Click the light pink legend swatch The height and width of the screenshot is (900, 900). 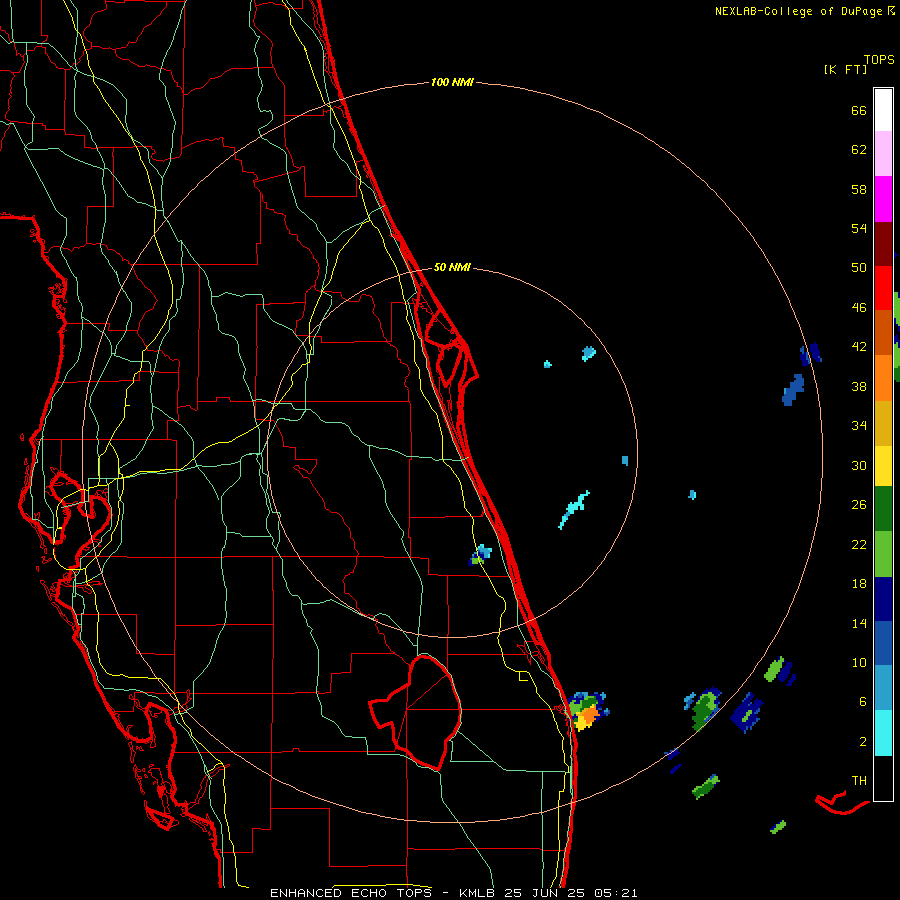(x=883, y=153)
